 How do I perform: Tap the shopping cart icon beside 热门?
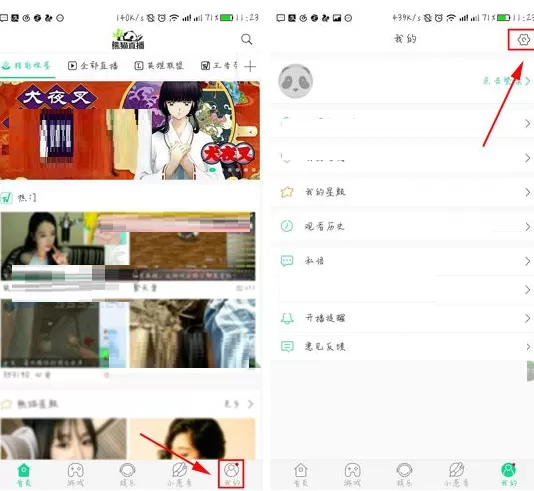tap(6, 198)
